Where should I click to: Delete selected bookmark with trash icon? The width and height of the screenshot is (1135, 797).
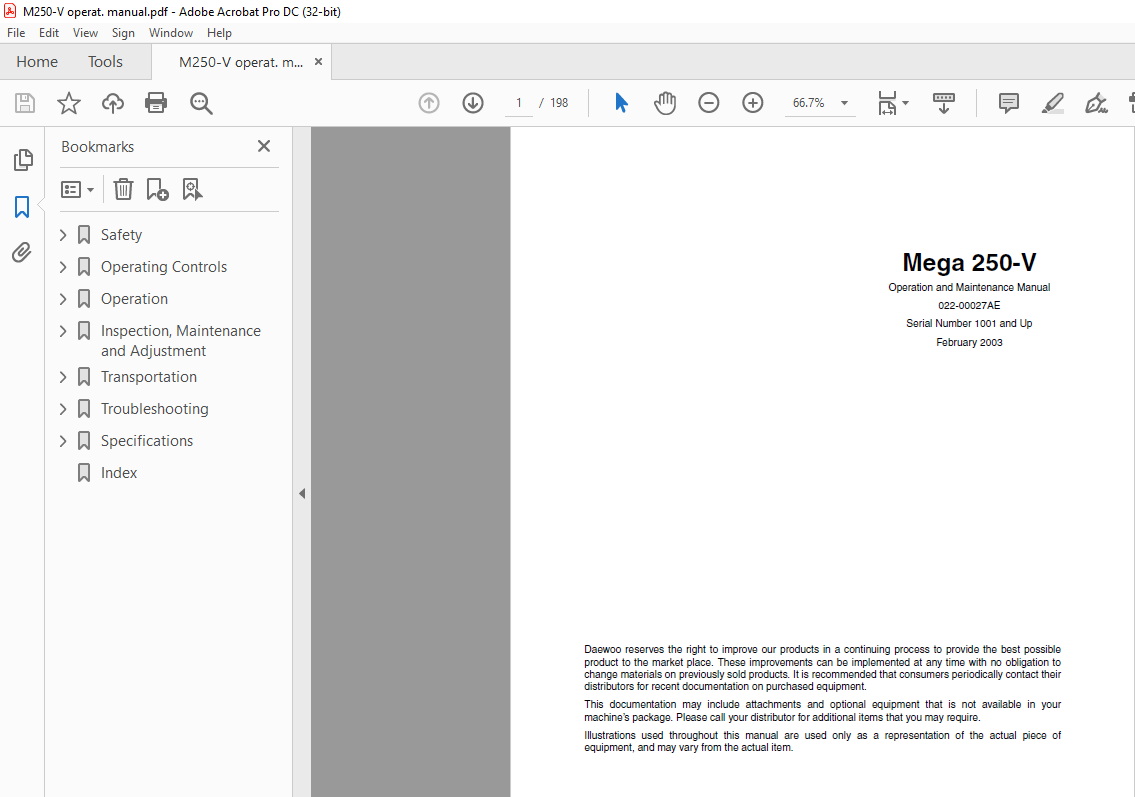click(123, 190)
